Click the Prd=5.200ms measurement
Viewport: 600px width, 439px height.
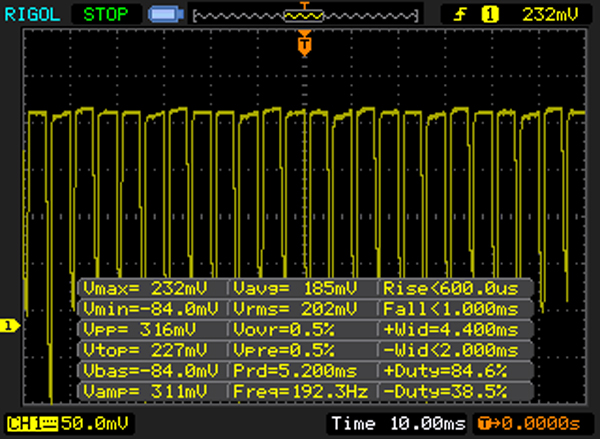point(295,371)
